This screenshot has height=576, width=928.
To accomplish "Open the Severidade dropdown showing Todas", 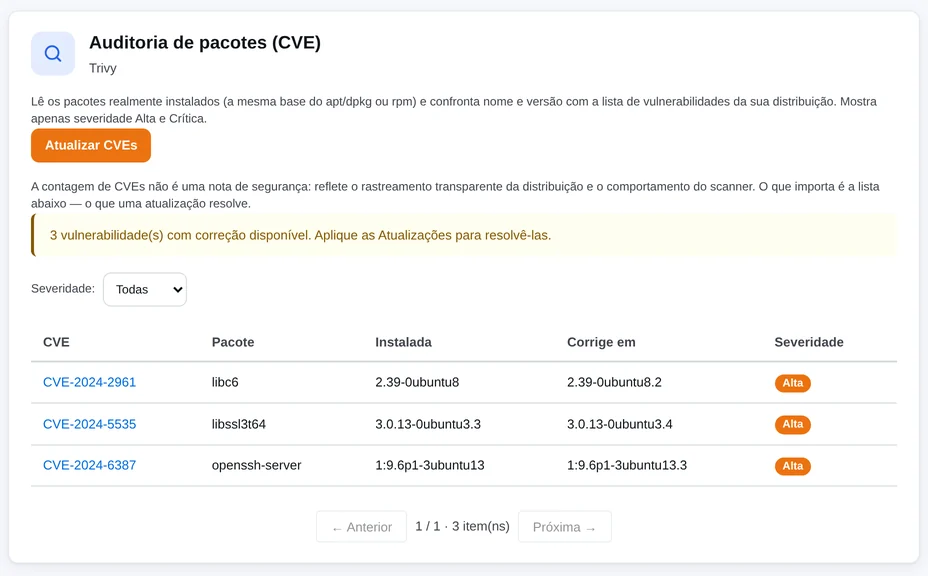I will coord(145,289).
